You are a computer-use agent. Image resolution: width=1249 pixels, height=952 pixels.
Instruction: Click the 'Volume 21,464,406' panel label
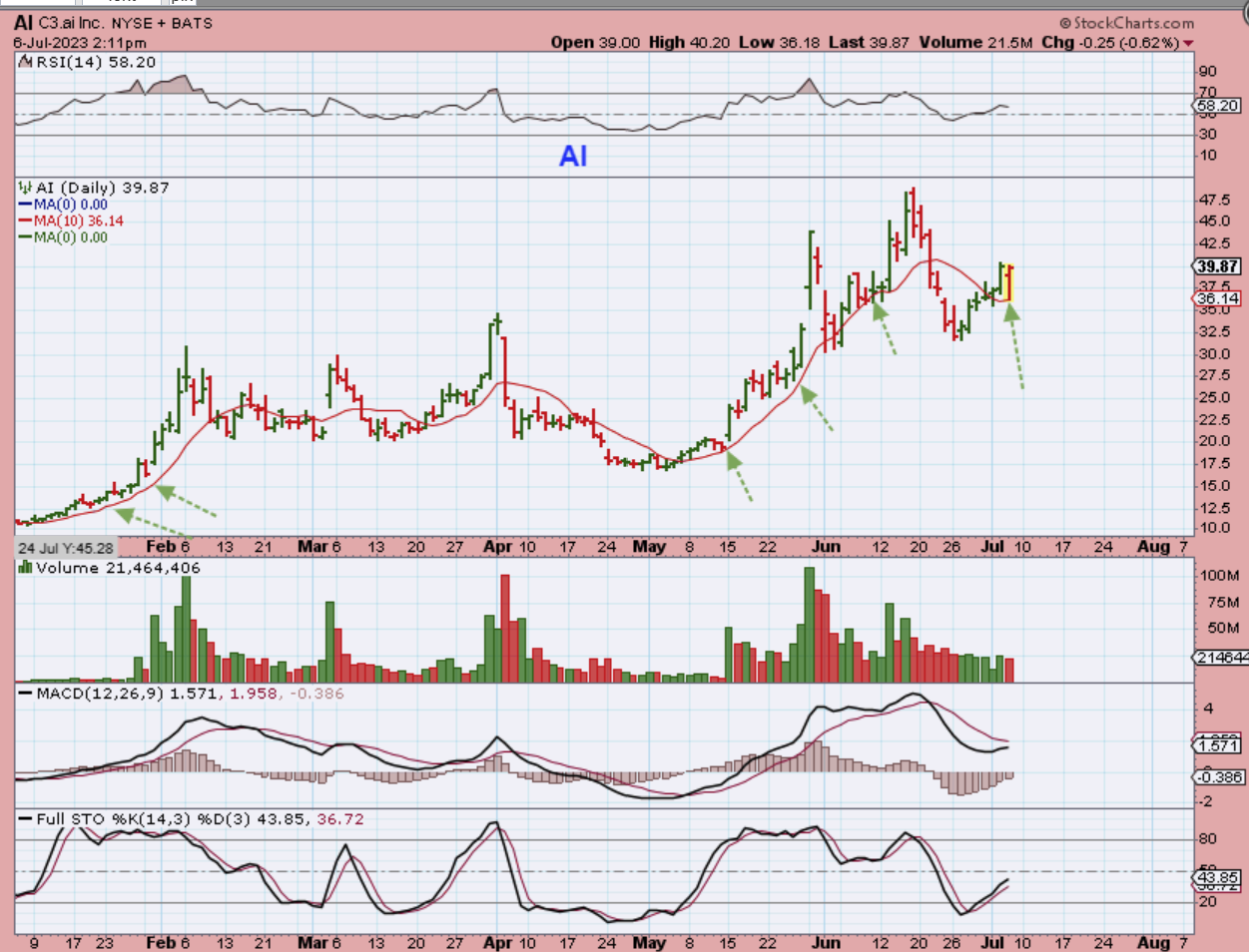click(118, 568)
